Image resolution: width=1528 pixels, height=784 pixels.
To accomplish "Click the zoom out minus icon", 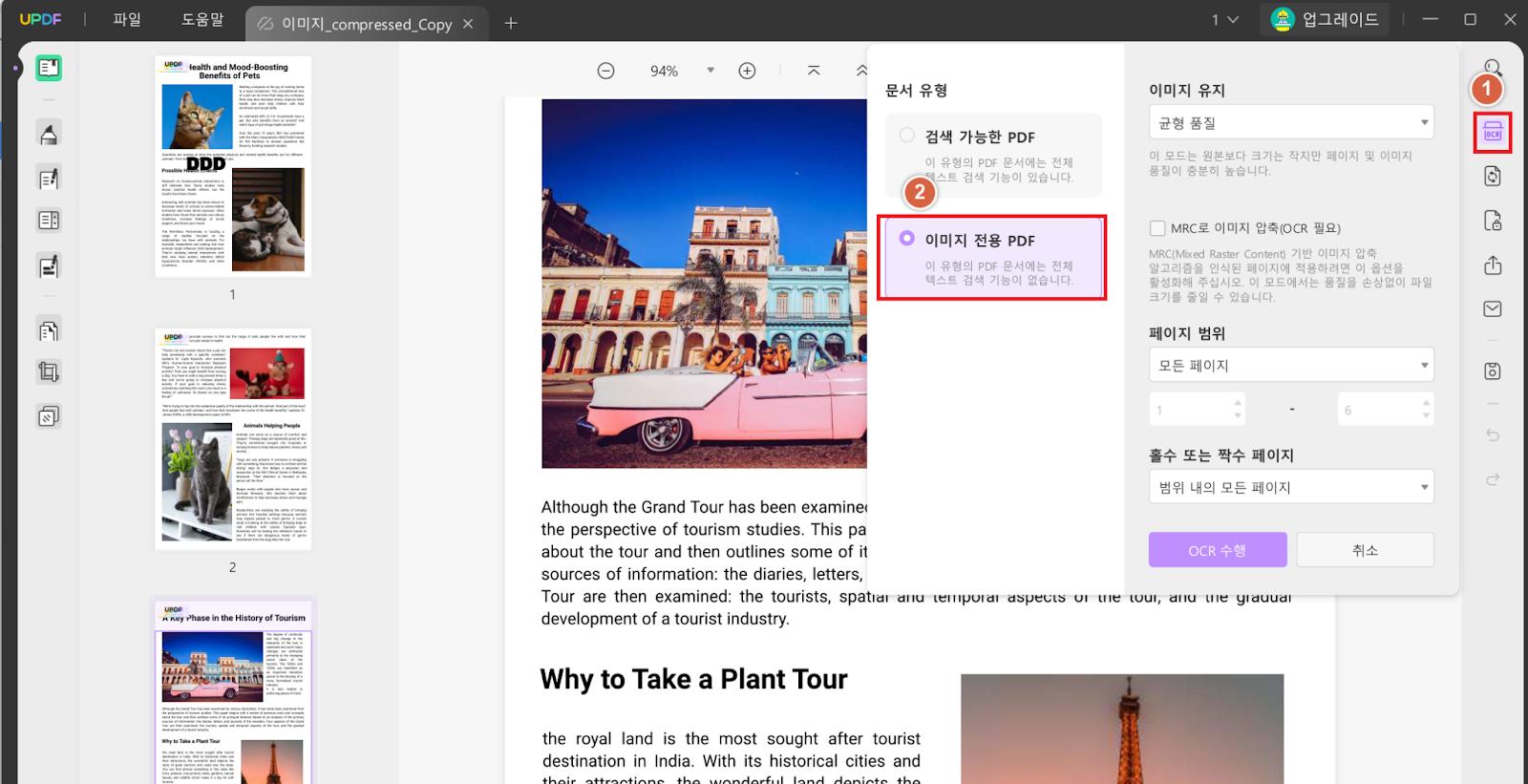I will pyautogui.click(x=605, y=71).
